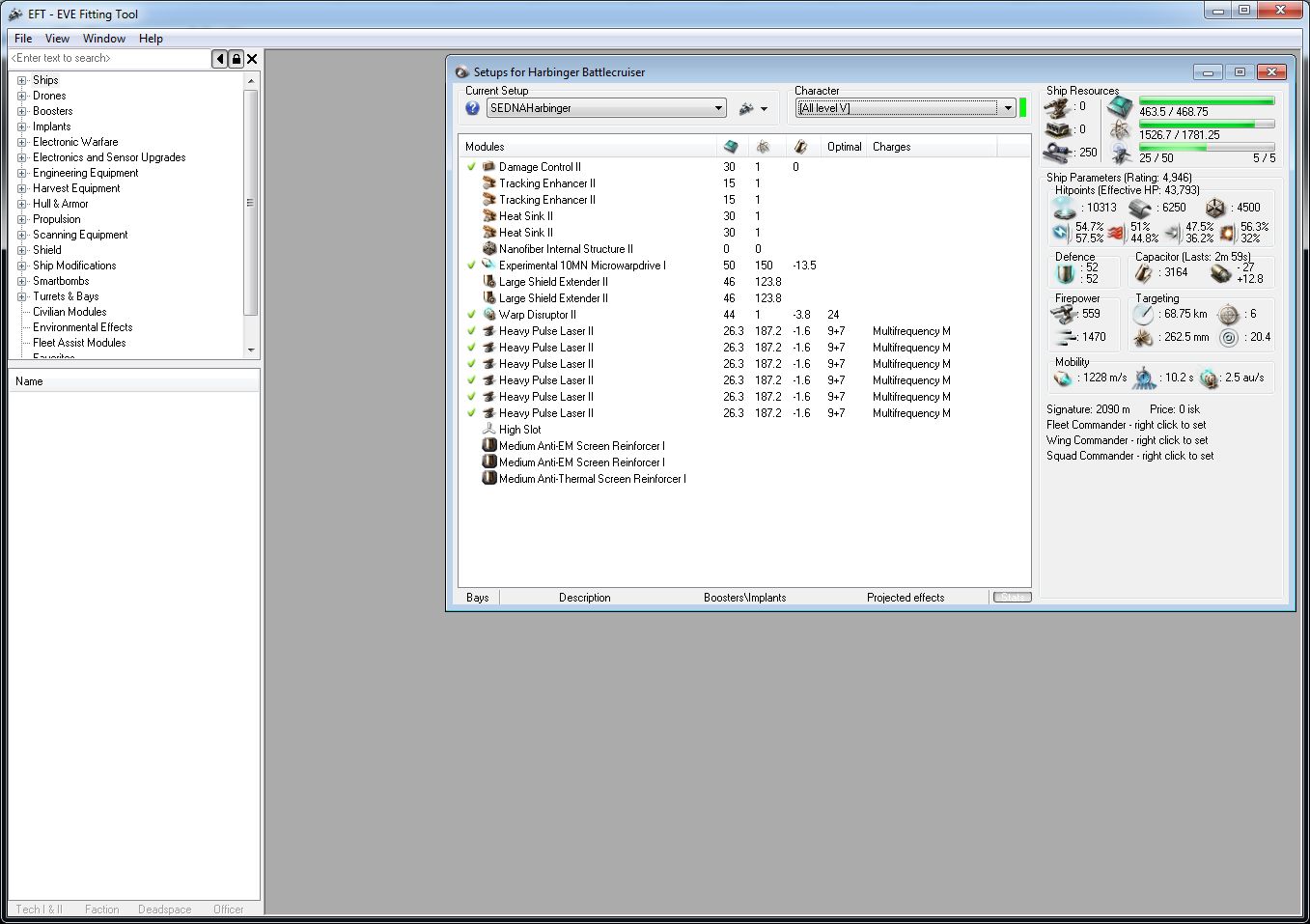The height and width of the screenshot is (924, 1310).
Task: Click the Experimental 10MN Microwarpdrive I icon
Action: (489, 266)
